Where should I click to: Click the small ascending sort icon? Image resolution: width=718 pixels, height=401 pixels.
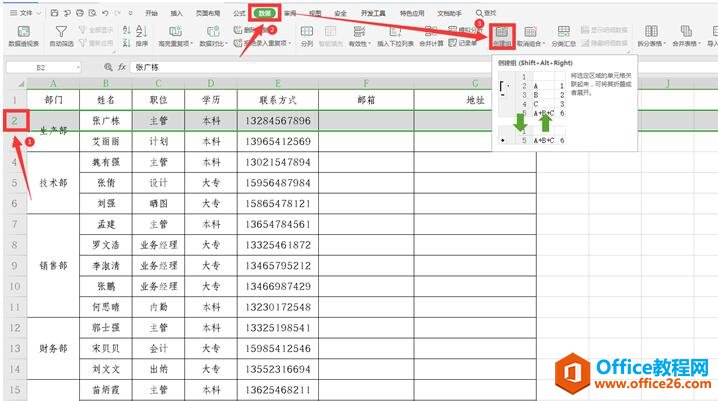(x=127, y=30)
